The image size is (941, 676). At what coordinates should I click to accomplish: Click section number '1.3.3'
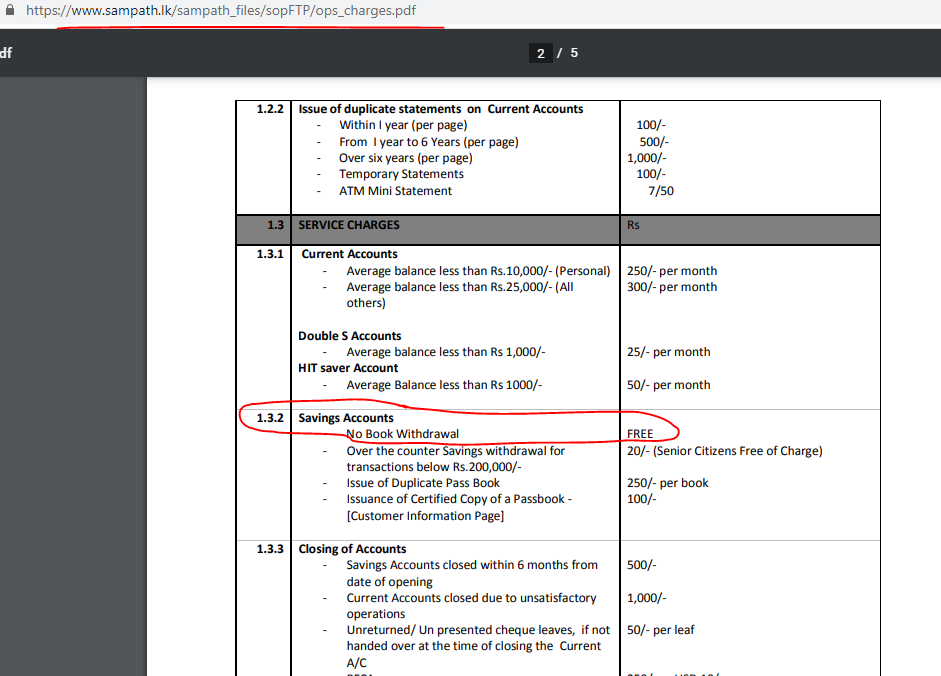[x=270, y=549]
